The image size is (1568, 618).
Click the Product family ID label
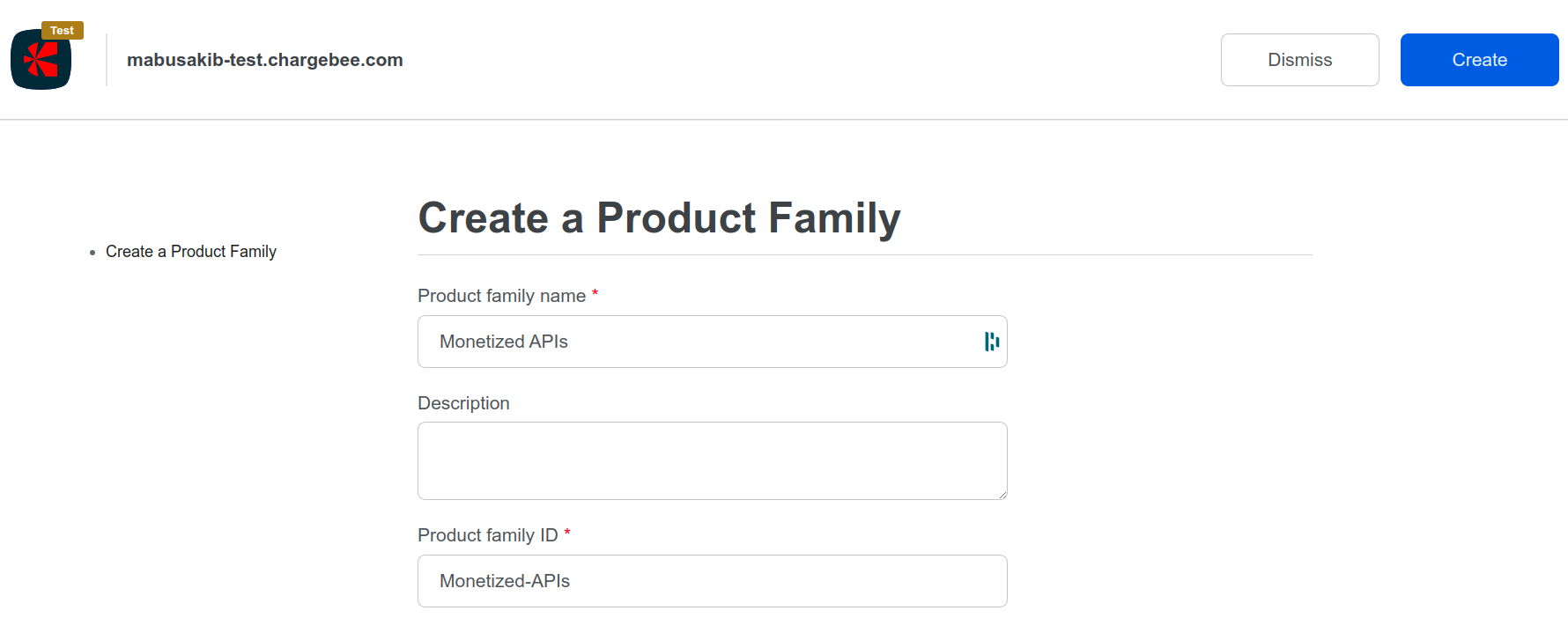click(487, 535)
